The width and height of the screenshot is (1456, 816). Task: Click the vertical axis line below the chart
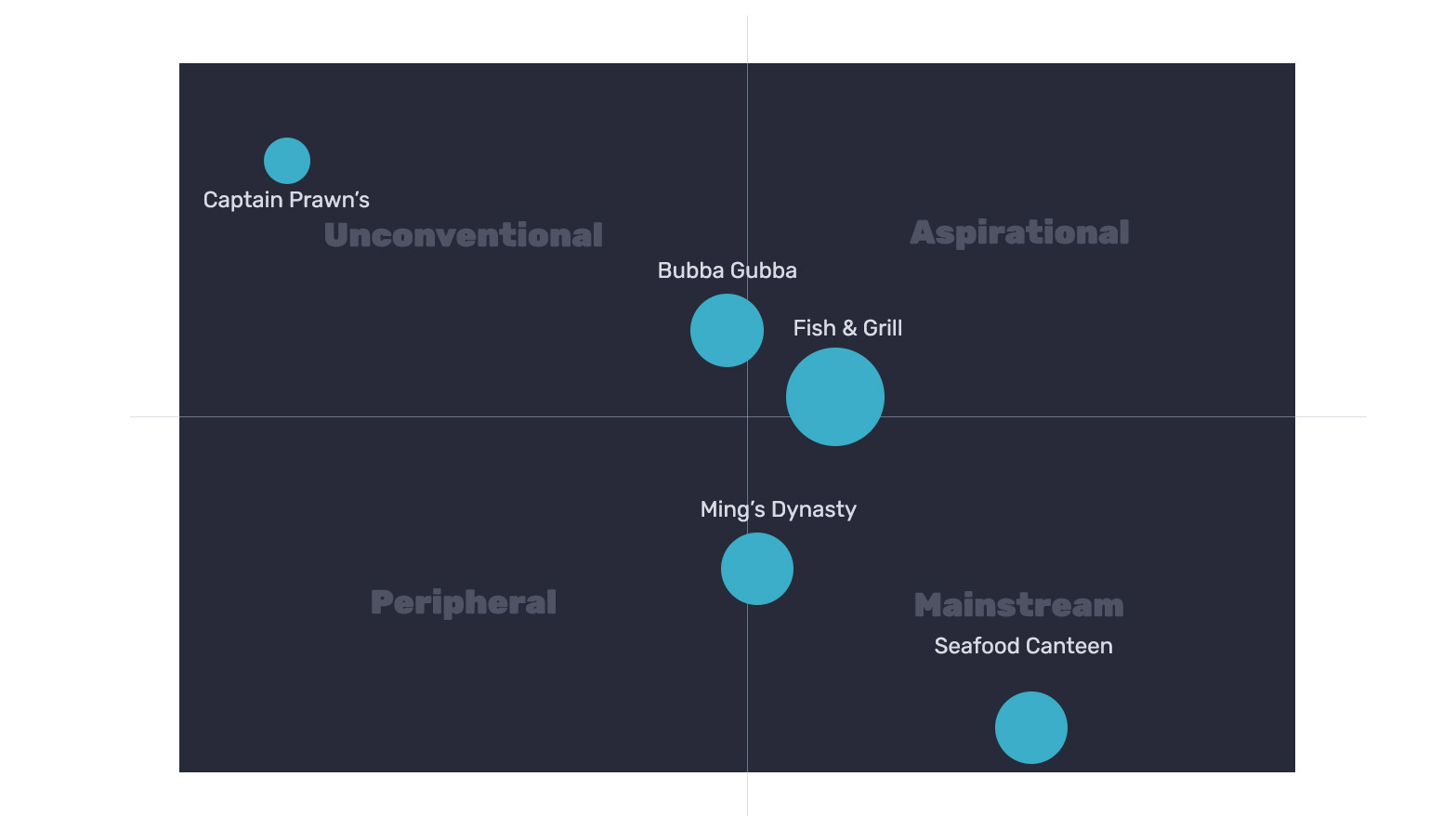(x=747, y=794)
